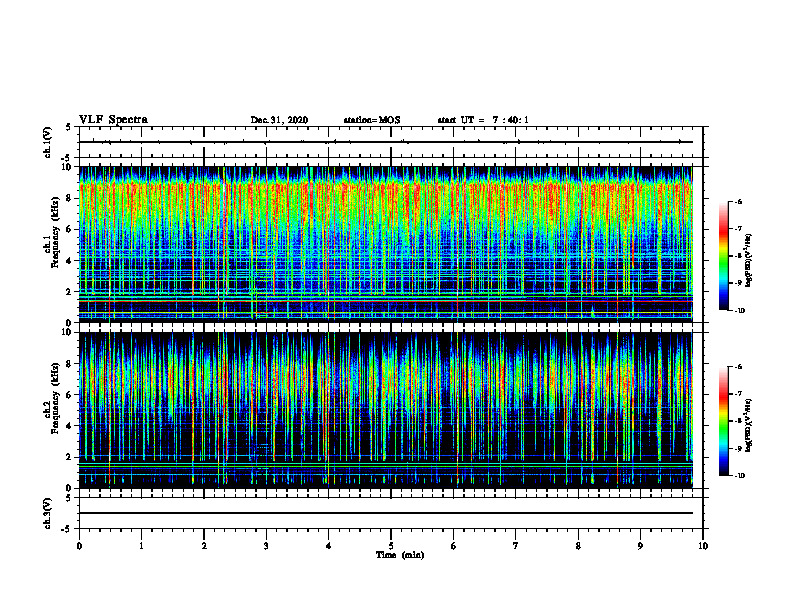Click the ch.2 colorbar log(PSD) units label

tap(749, 426)
